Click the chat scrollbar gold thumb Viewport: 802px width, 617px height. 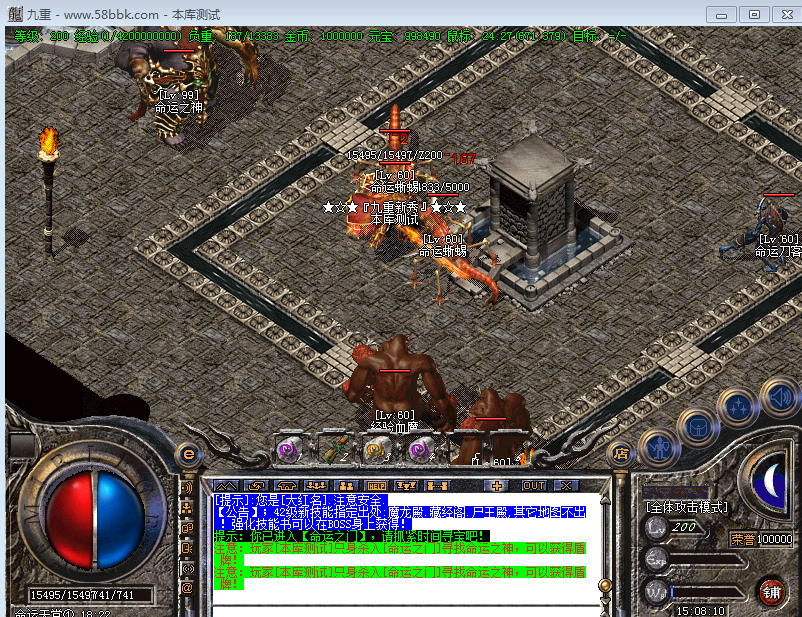point(605,585)
